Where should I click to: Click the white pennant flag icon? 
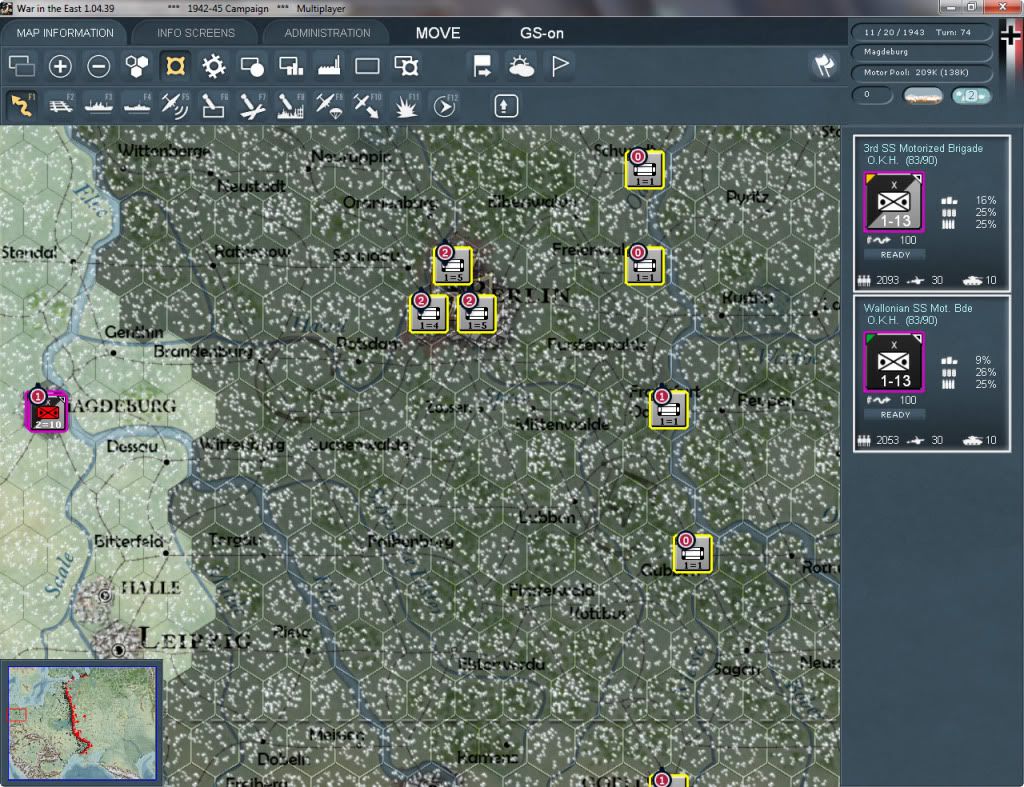[560, 66]
